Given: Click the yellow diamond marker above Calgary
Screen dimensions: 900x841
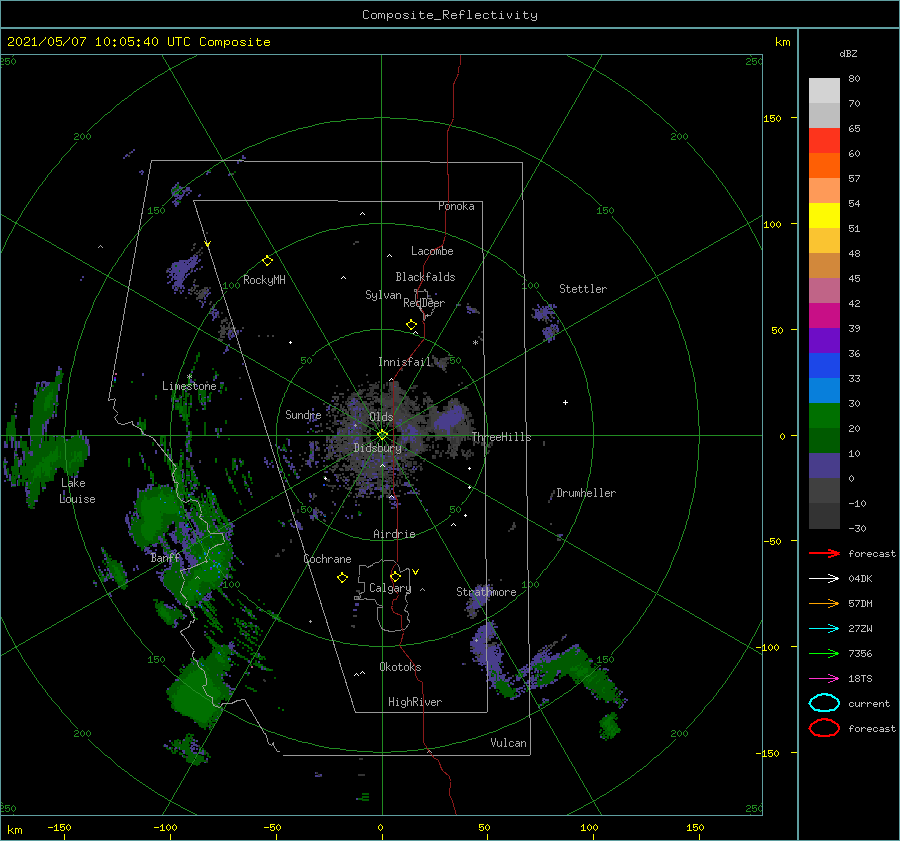Looking at the screenshot, I should point(395,576).
